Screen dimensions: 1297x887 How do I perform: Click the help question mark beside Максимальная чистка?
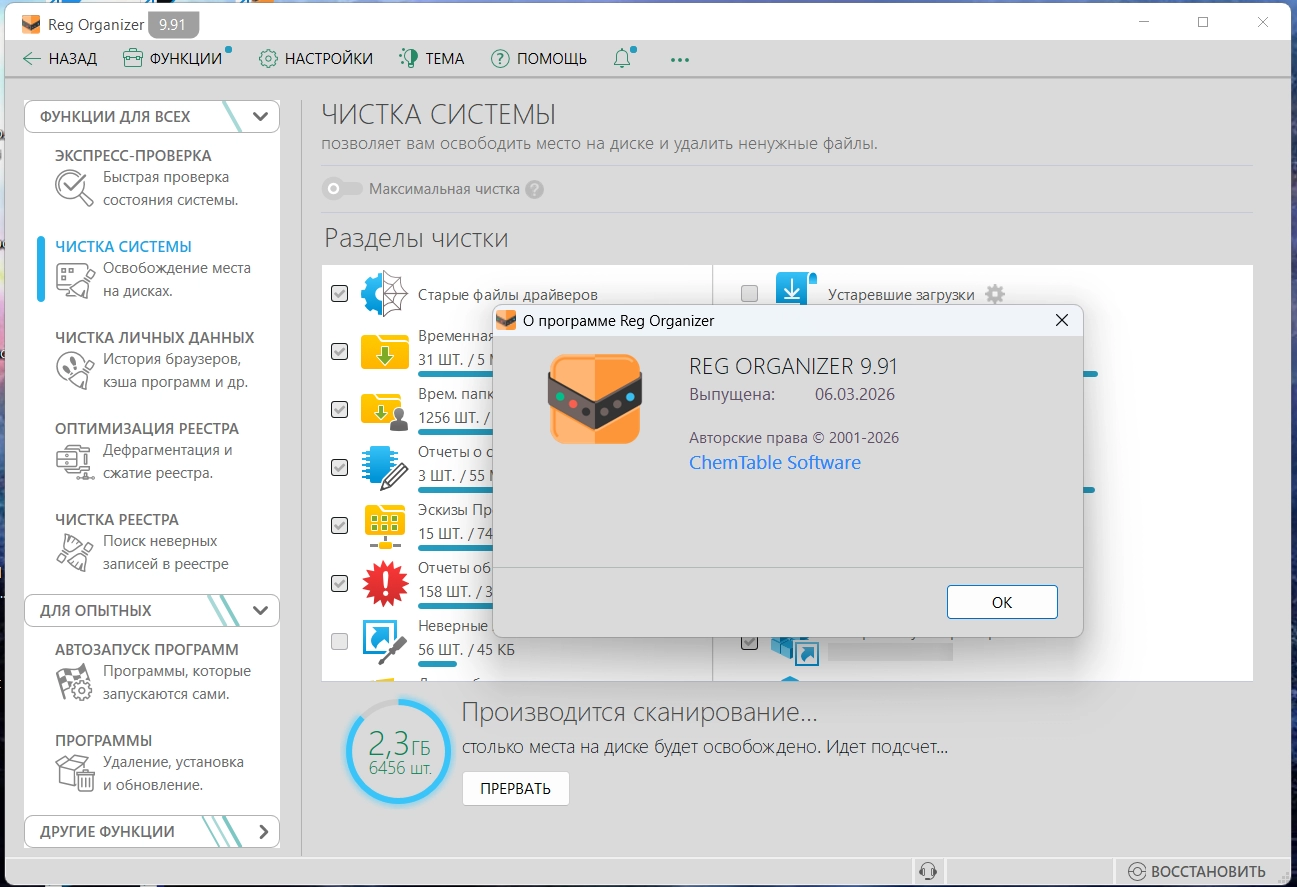535,189
